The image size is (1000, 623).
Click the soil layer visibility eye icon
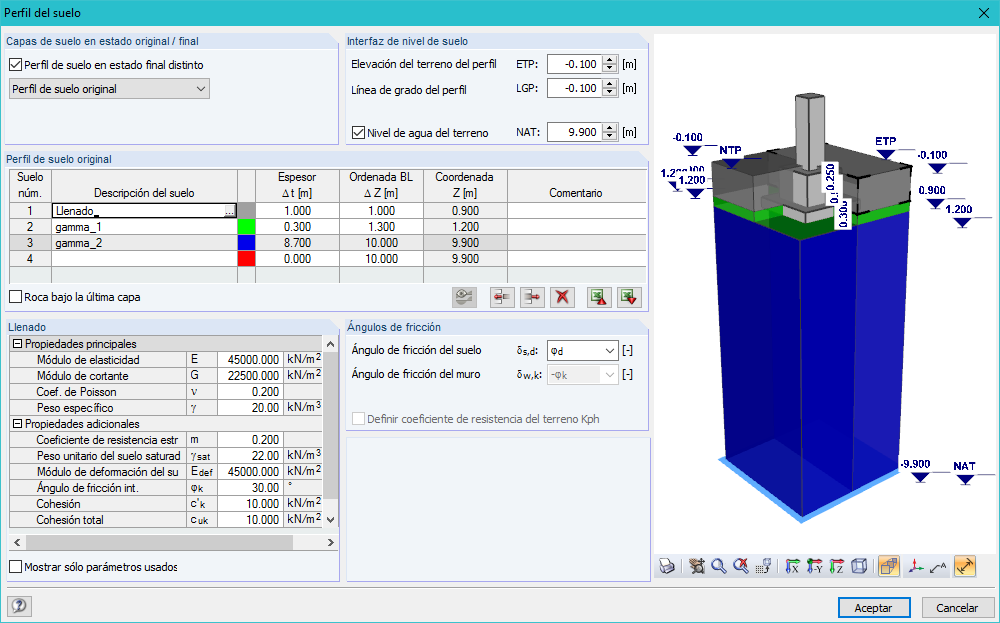464,297
